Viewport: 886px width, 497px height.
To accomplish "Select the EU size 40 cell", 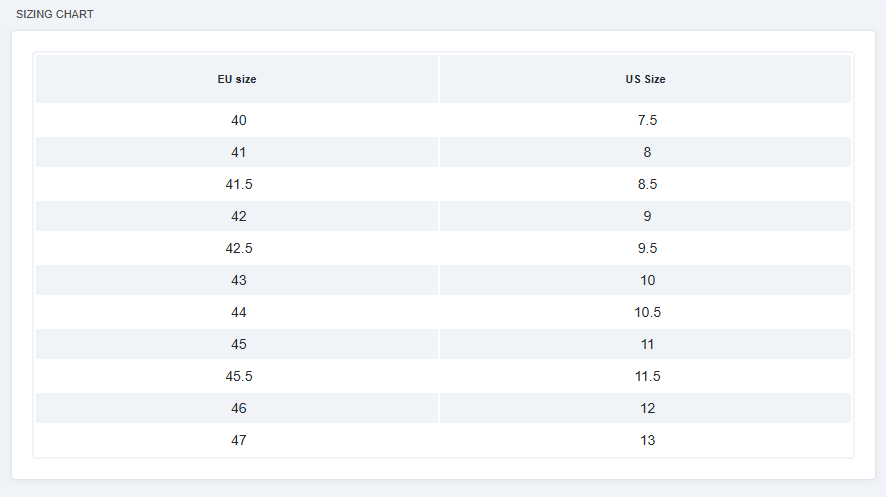I will (238, 120).
